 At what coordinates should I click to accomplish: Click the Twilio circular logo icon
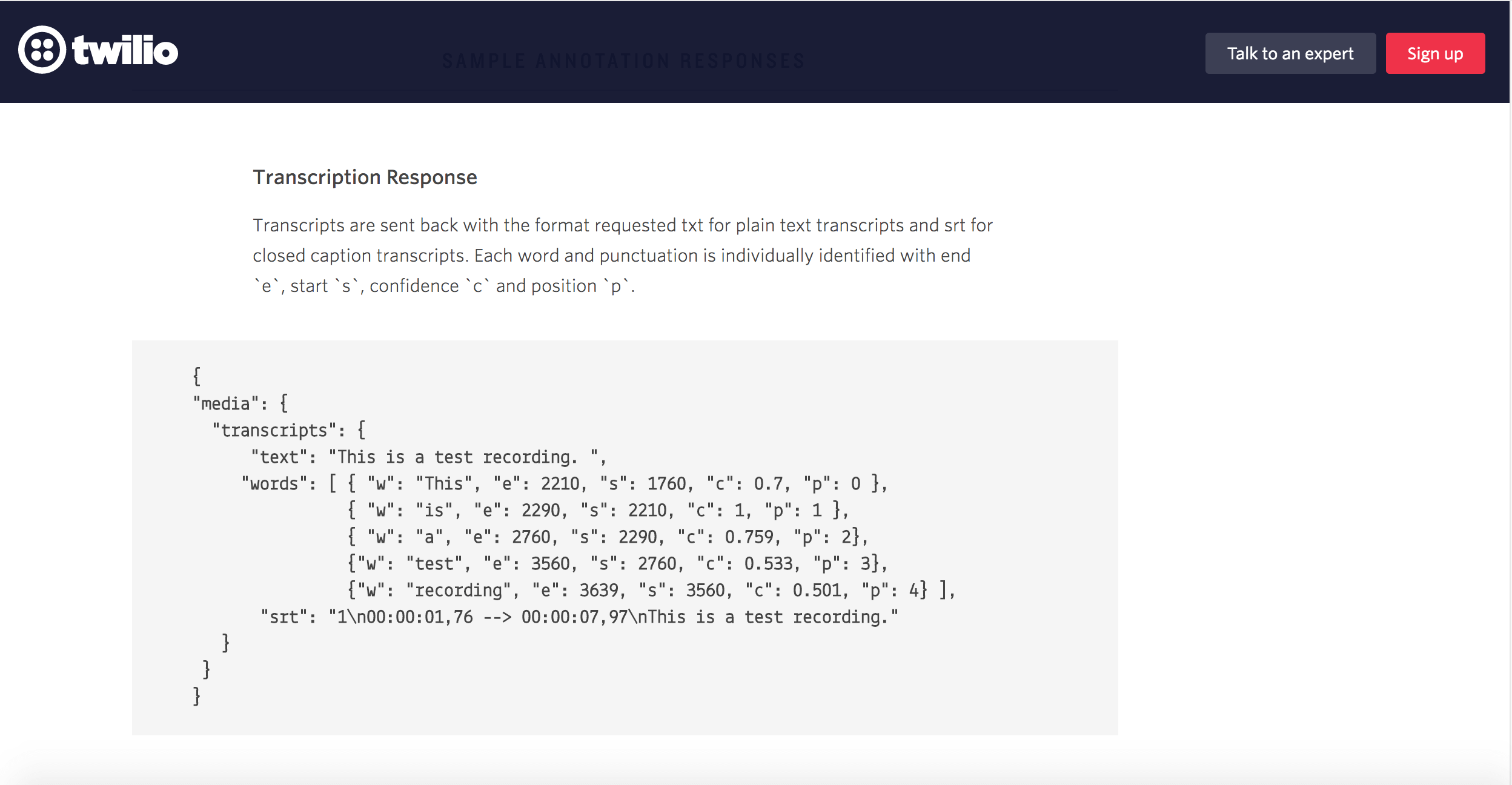point(42,50)
